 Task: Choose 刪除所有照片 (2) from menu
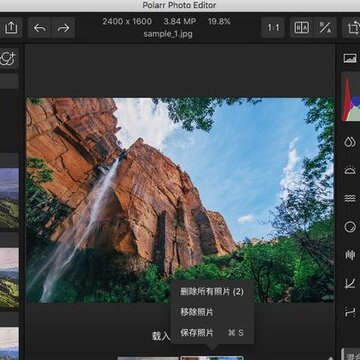[212, 292]
